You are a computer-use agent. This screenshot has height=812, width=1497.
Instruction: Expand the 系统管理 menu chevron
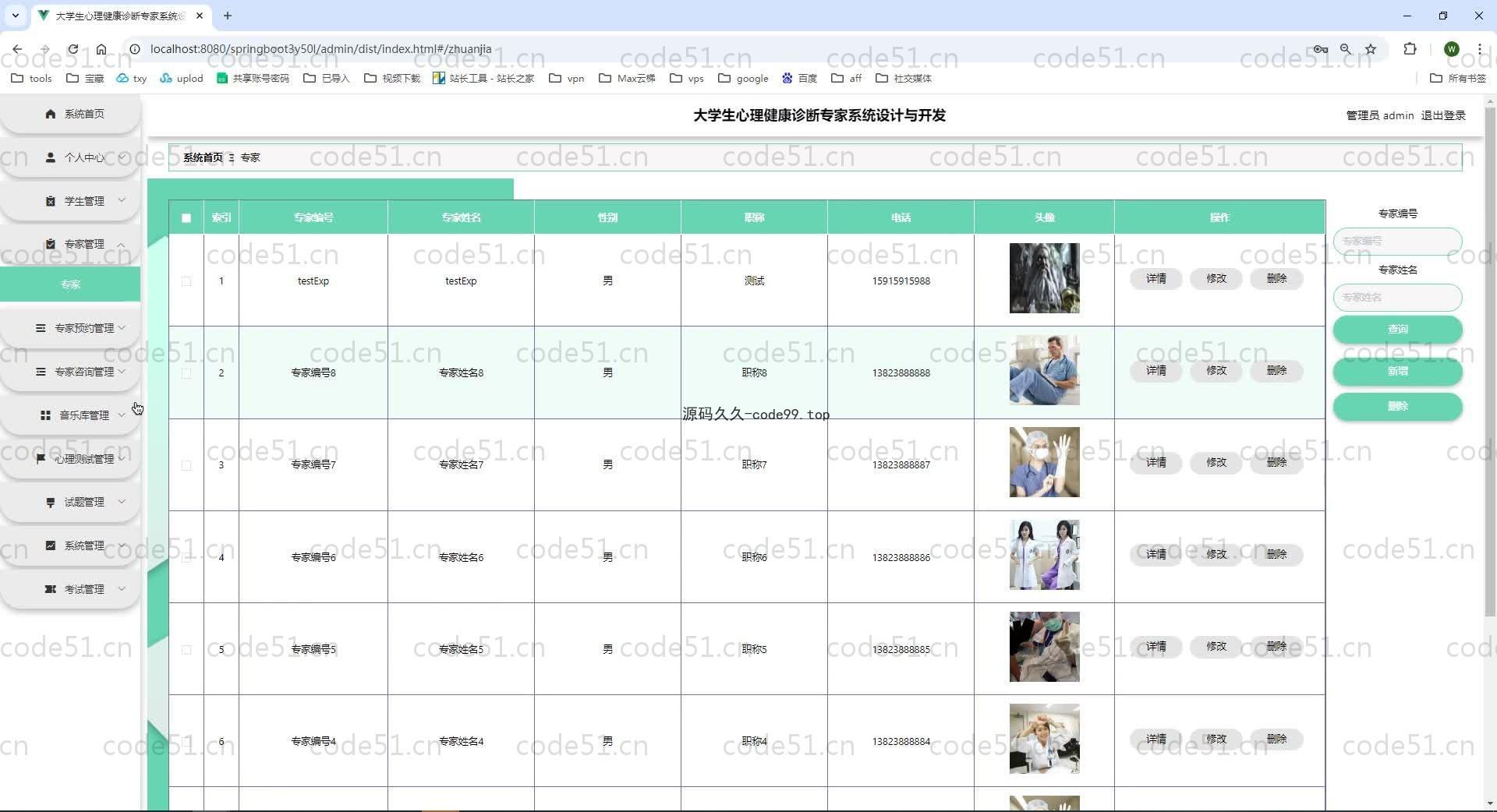click(x=122, y=545)
